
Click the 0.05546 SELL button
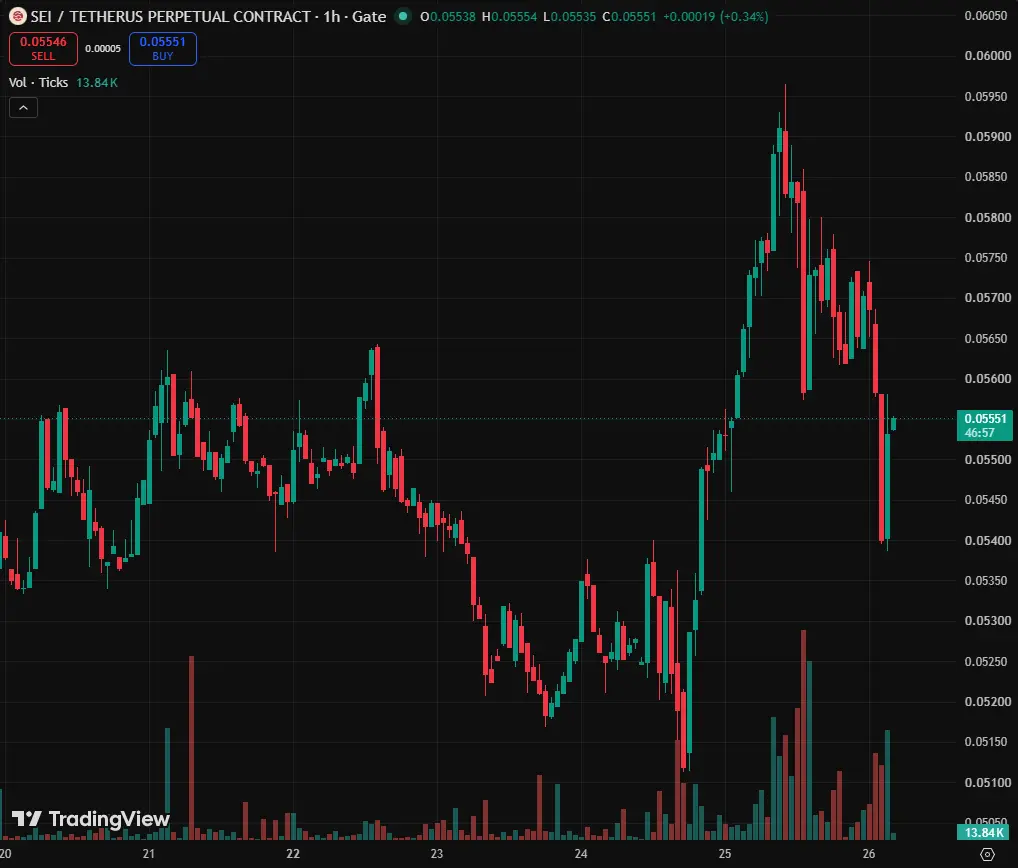[x=43, y=49]
